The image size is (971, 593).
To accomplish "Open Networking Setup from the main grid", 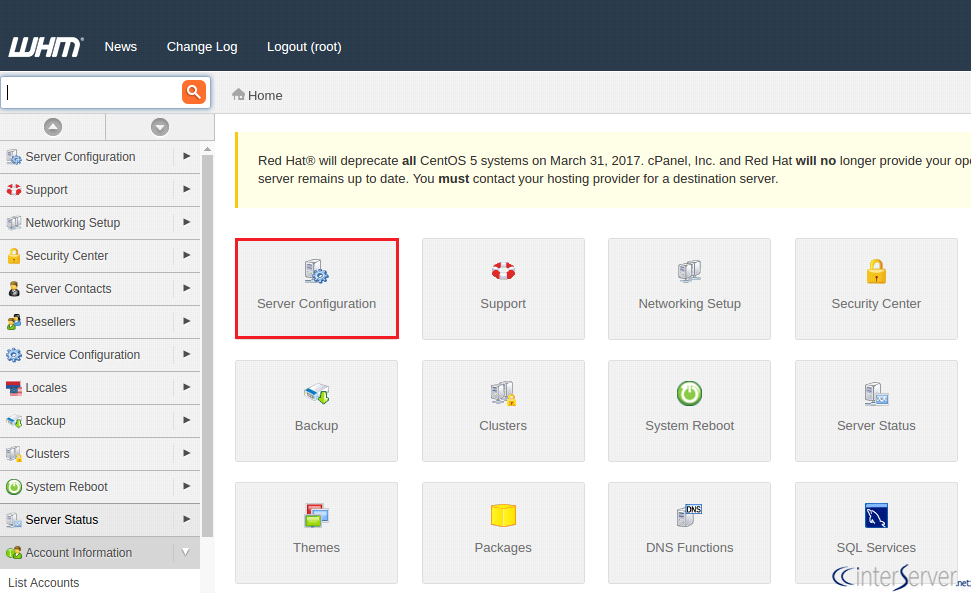I will click(x=689, y=288).
